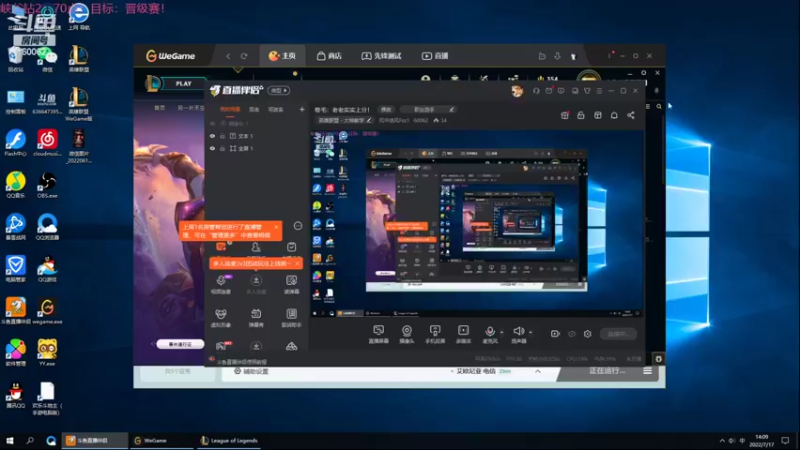This screenshot has height=450, width=800.
Task: Close the orange 多人连麦 notification banner
Action: click(297, 263)
